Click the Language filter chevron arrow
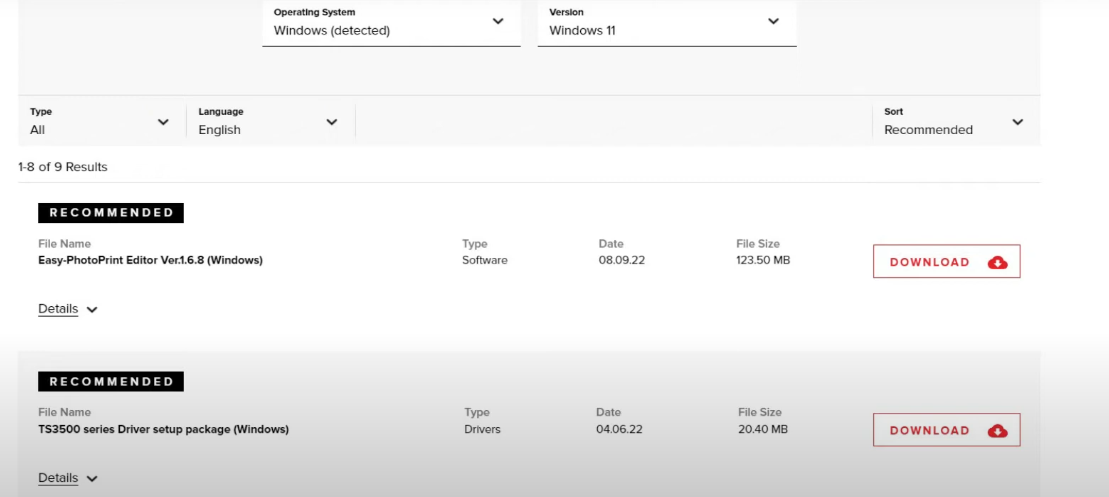Screen dimensions: 1109x497 pyautogui.click(x=332, y=122)
